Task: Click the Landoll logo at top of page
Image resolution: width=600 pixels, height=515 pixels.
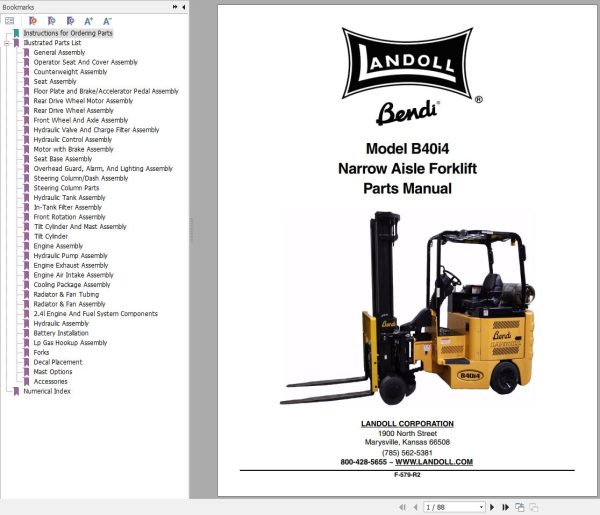Action: pyautogui.click(x=408, y=63)
